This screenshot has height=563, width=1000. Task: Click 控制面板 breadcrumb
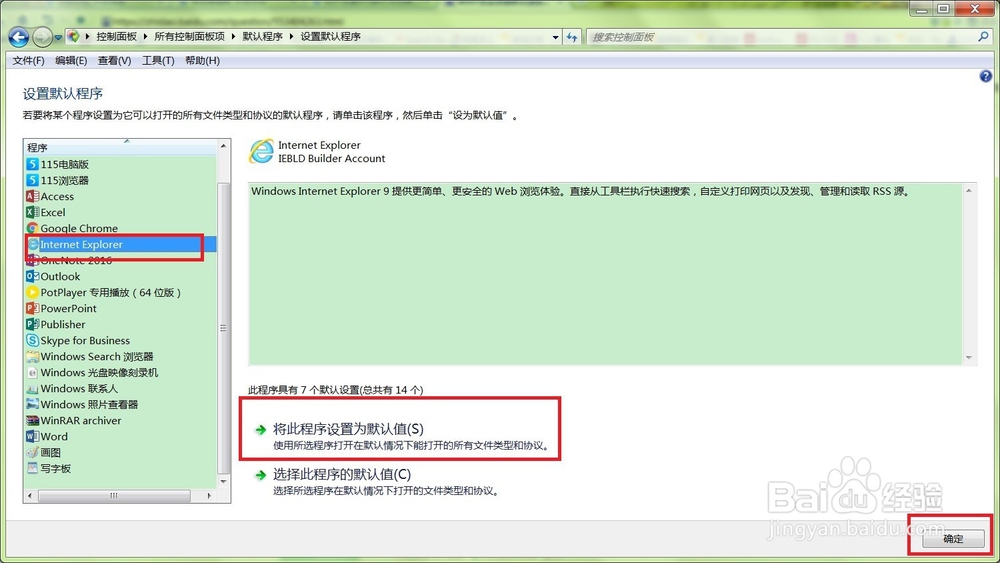[x=117, y=37]
